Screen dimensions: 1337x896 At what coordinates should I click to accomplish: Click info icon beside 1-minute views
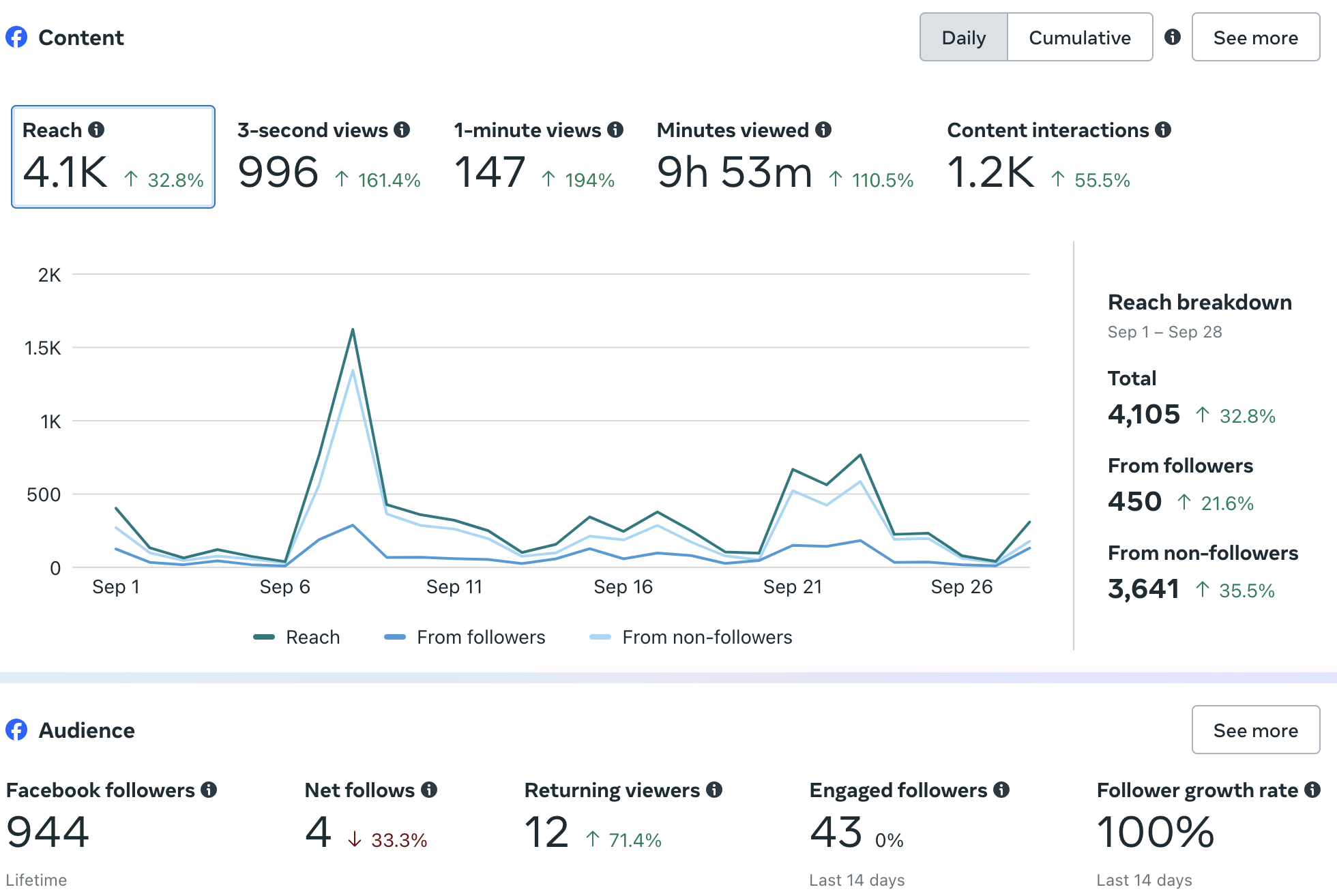[x=615, y=130]
